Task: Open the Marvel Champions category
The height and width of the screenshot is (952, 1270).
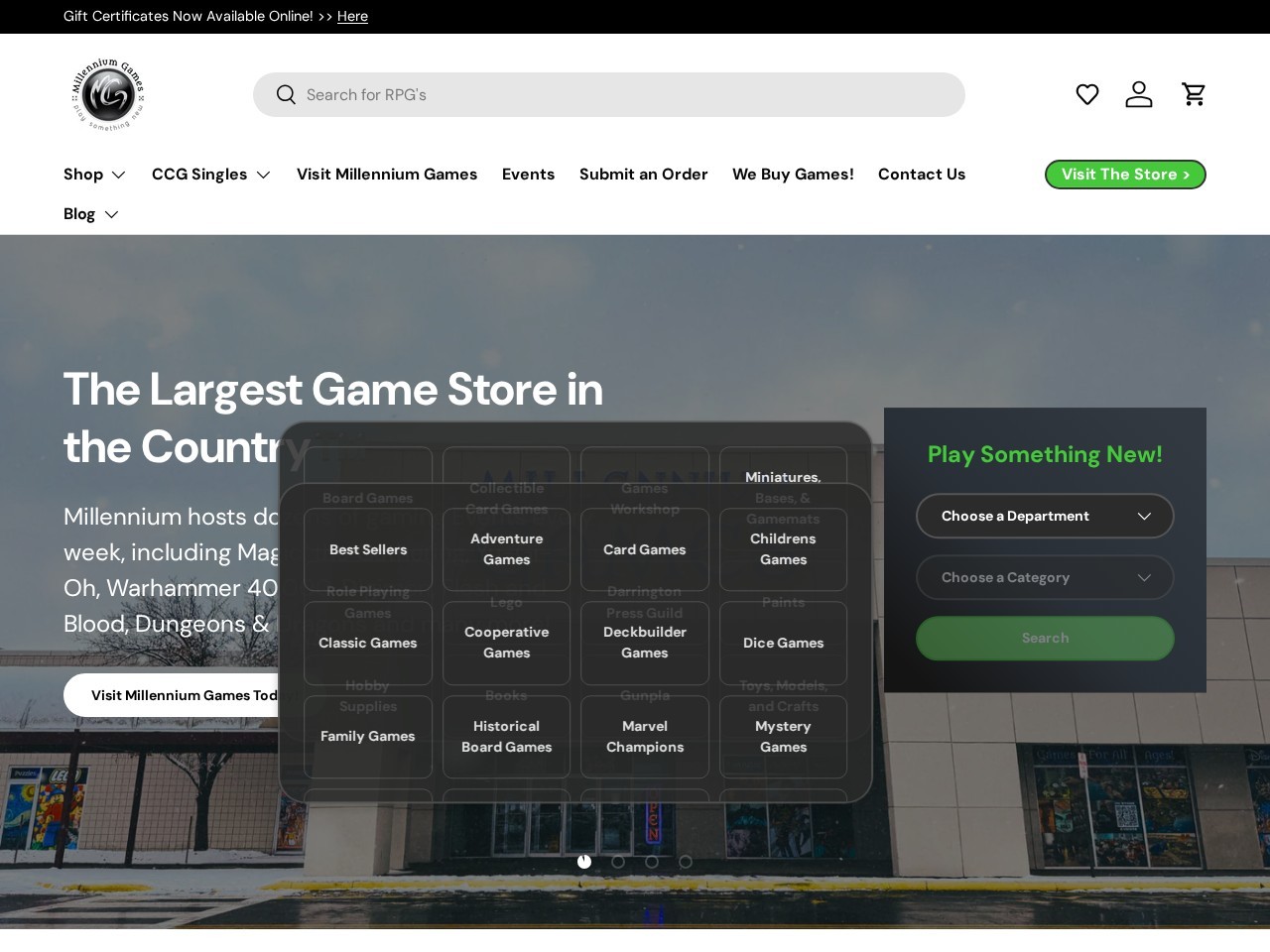Action: coord(645,737)
